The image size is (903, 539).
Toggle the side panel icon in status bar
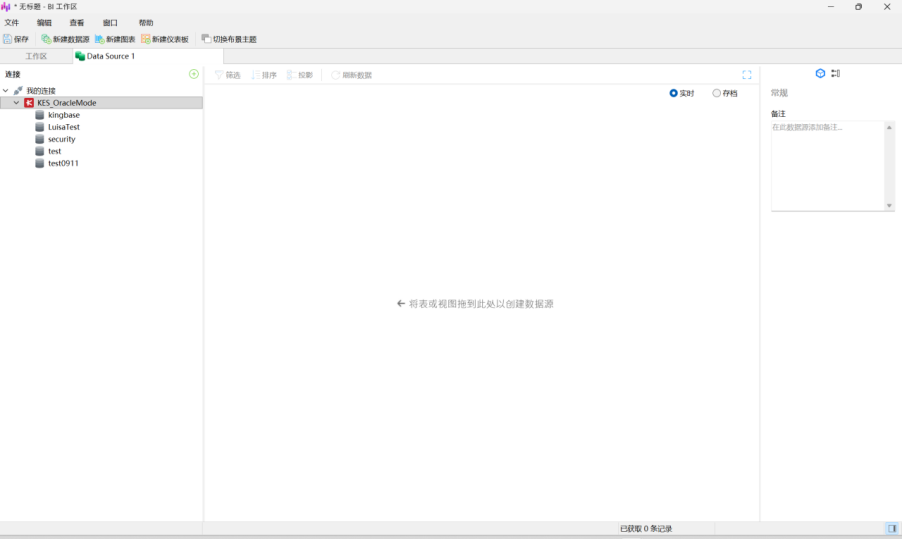[891, 528]
